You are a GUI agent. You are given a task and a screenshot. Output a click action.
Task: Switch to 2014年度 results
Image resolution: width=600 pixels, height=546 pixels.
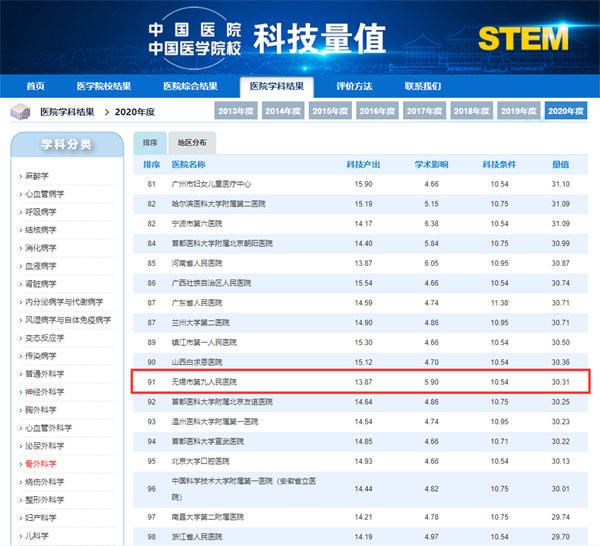tap(283, 111)
